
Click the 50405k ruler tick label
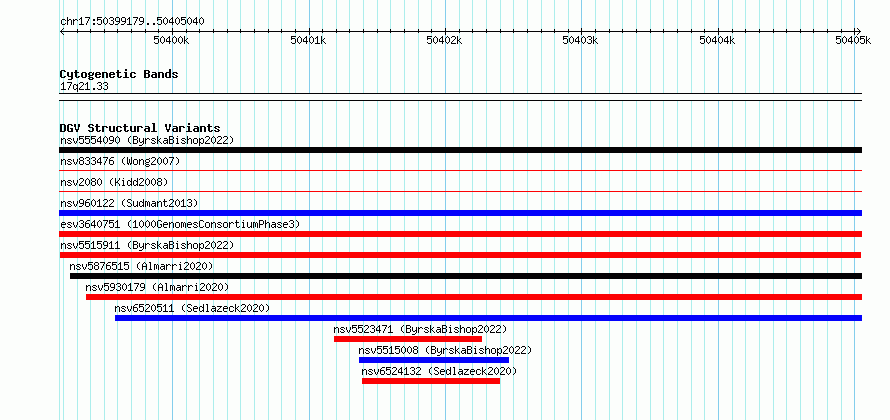tap(853, 40)
